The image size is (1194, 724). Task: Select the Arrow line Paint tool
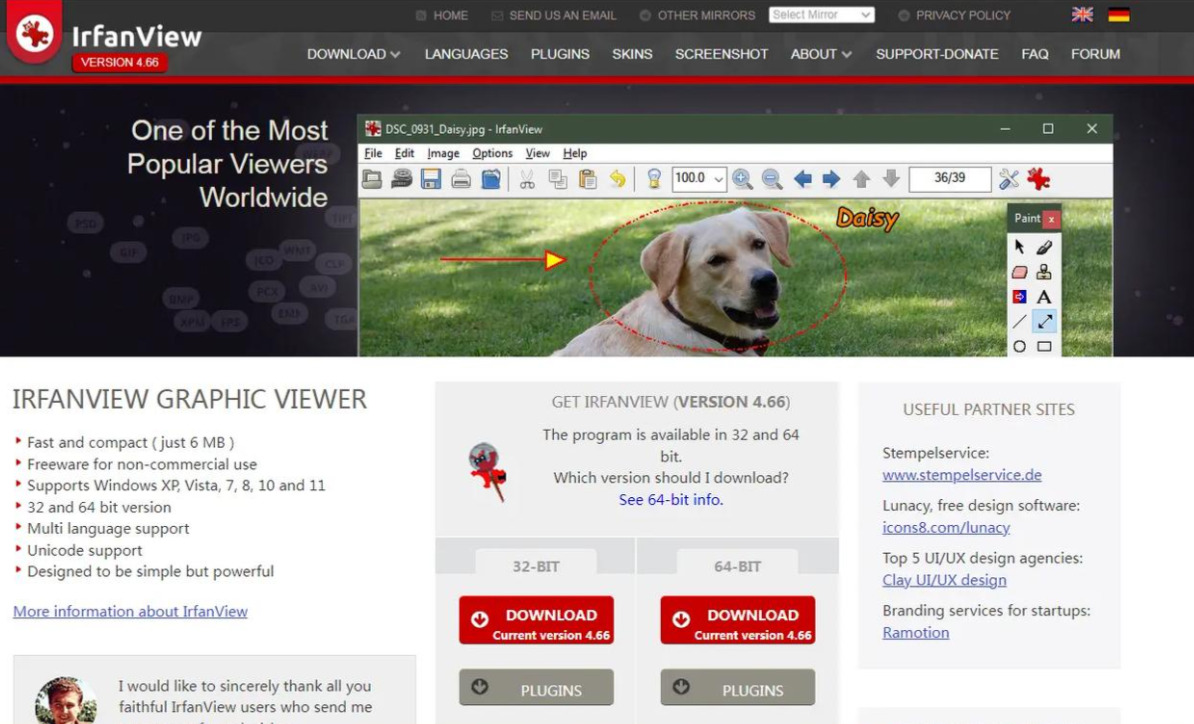(1044, 321)
